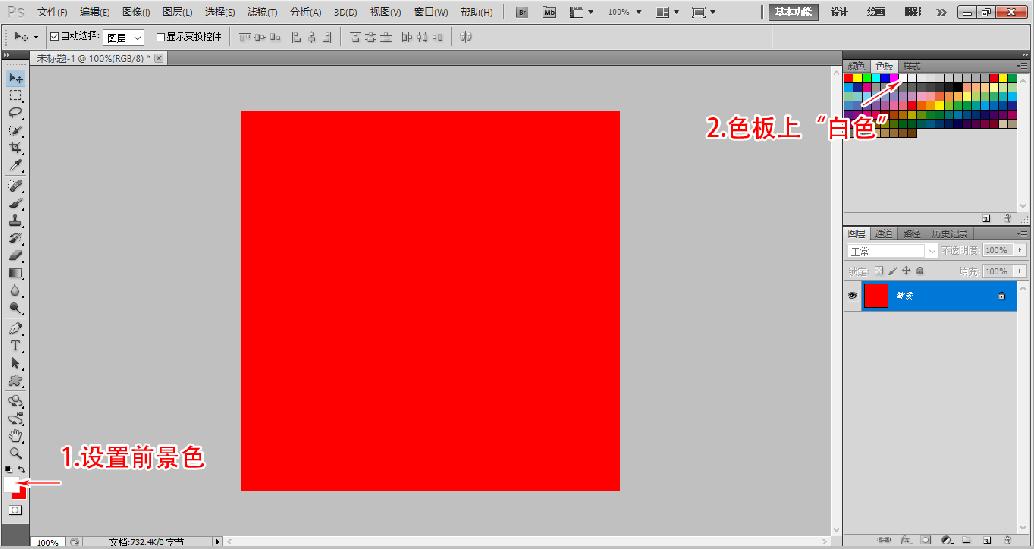The width and height of the screenshot is (1034, 549).
Task: Open the Layer (L) menu
Action: (x=177, y=12)
